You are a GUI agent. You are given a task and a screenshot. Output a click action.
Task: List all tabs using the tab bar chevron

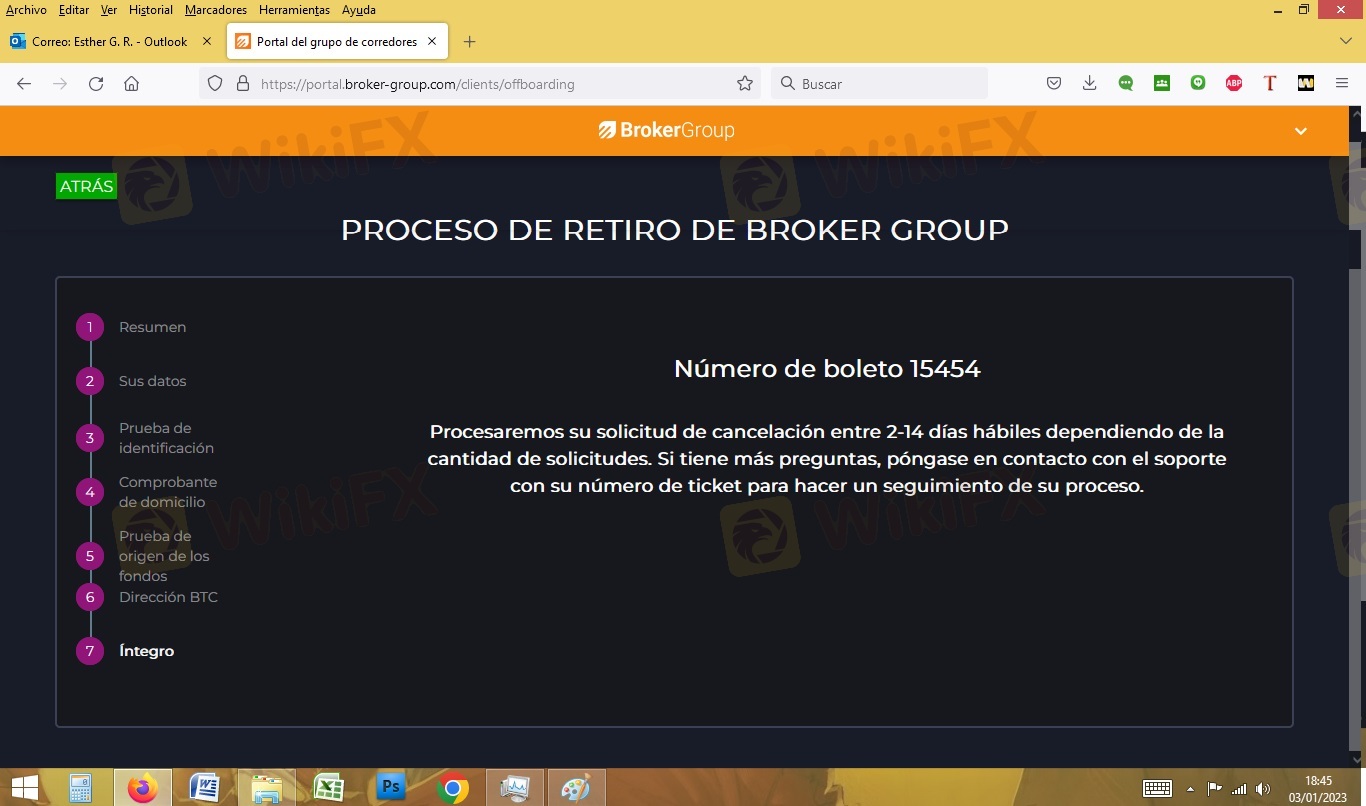pyautogui.click(x=1345, y=41)
